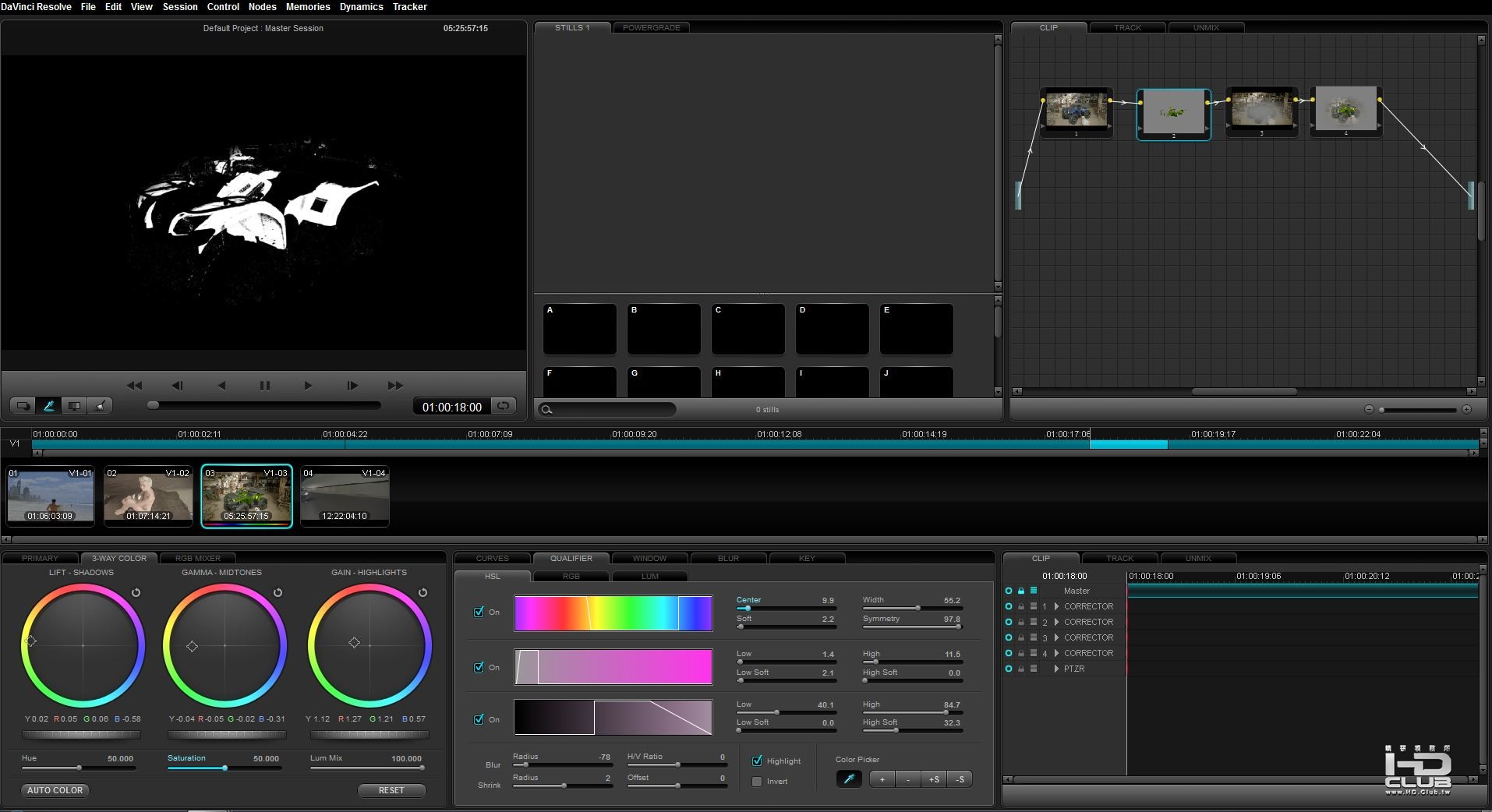Image resolution: width=1492 pixels, height=812 pixels.
Task: Click the loop playback icon beside timecode
Action: click(504, 406)
